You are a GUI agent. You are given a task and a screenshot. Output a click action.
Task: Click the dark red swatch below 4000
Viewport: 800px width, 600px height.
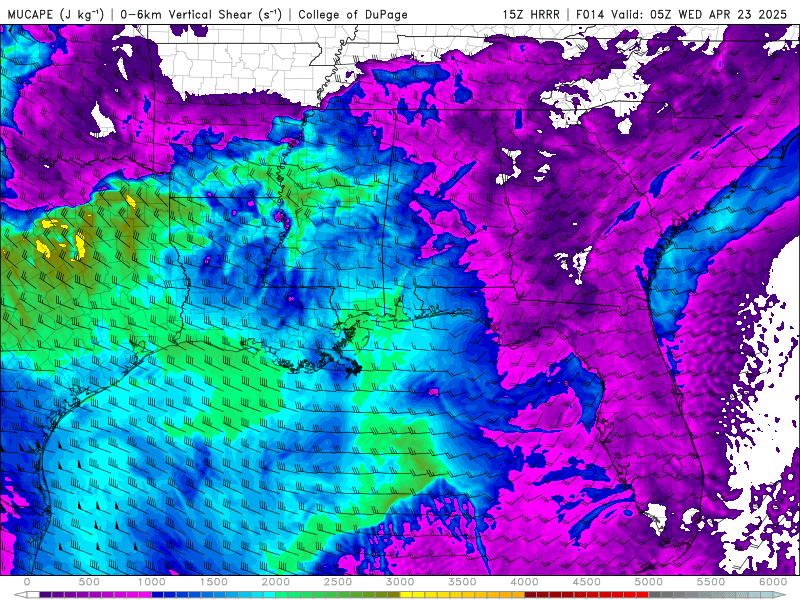tap(531, 595)
